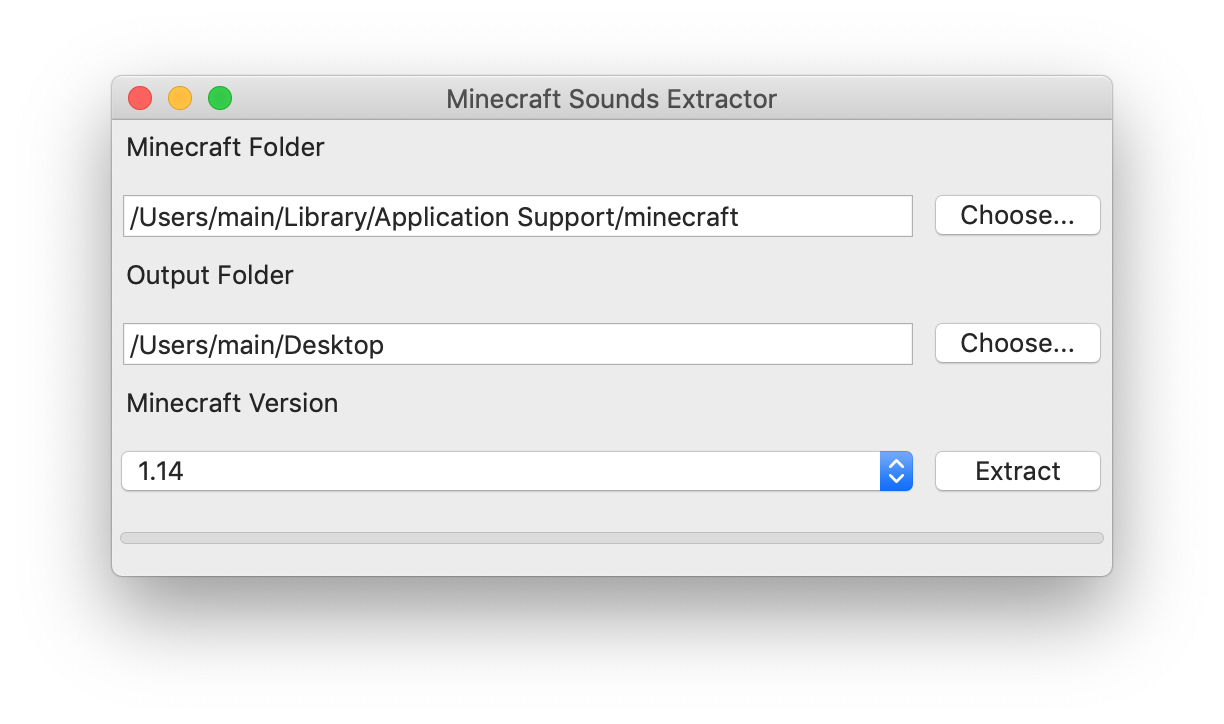The height and width of the screenshot is (724, 1224).
Task: Click the Minecraft Folder label
Action: [x=225, y=147]
